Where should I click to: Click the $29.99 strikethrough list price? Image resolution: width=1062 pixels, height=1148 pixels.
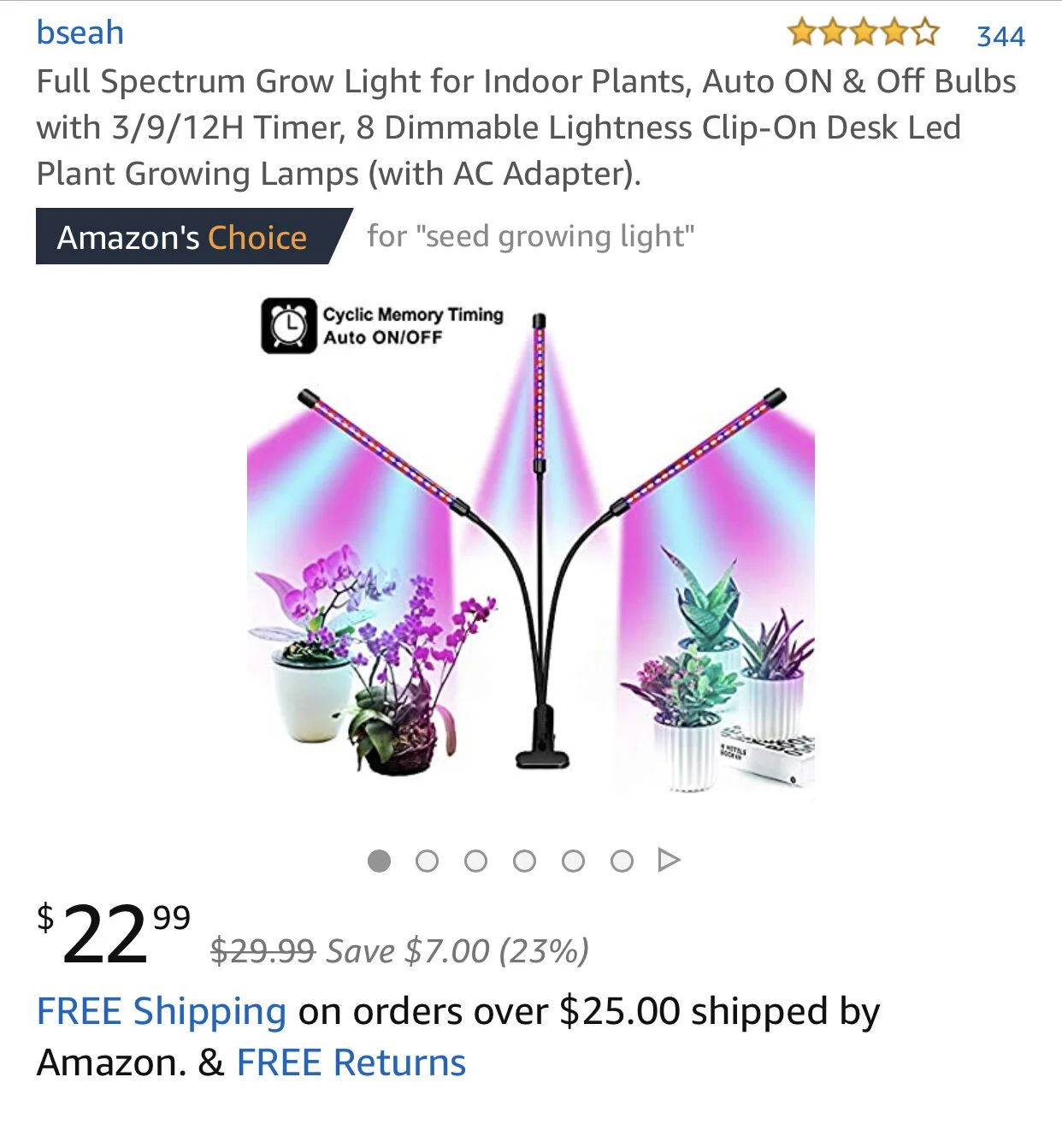(263, 950)
